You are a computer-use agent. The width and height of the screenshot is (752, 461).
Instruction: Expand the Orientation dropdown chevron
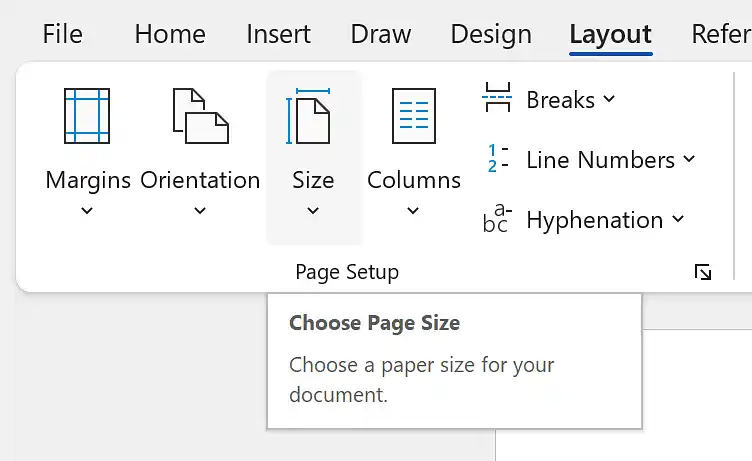[200, 210]
